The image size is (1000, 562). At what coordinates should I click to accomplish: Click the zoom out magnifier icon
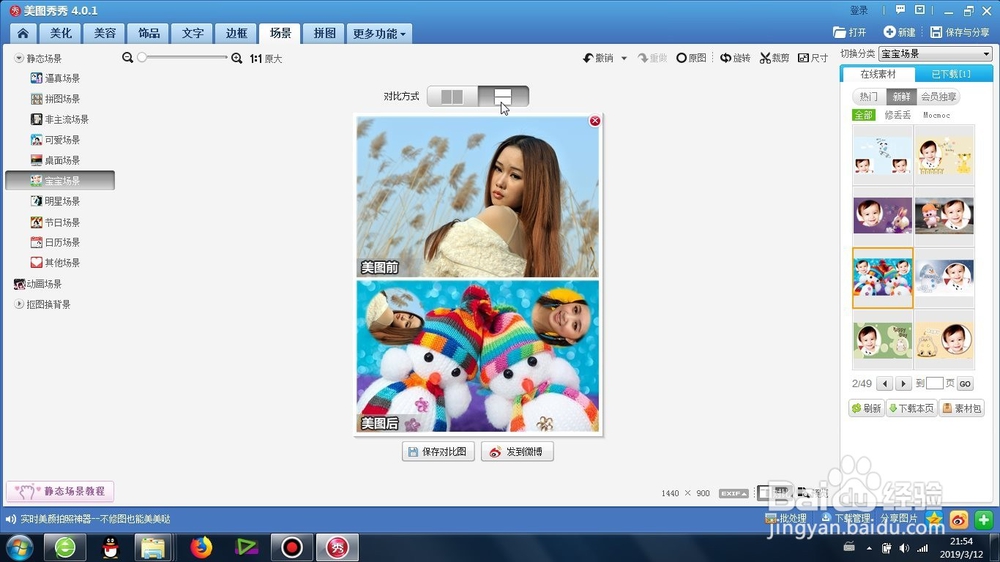(x=128, y=57)
